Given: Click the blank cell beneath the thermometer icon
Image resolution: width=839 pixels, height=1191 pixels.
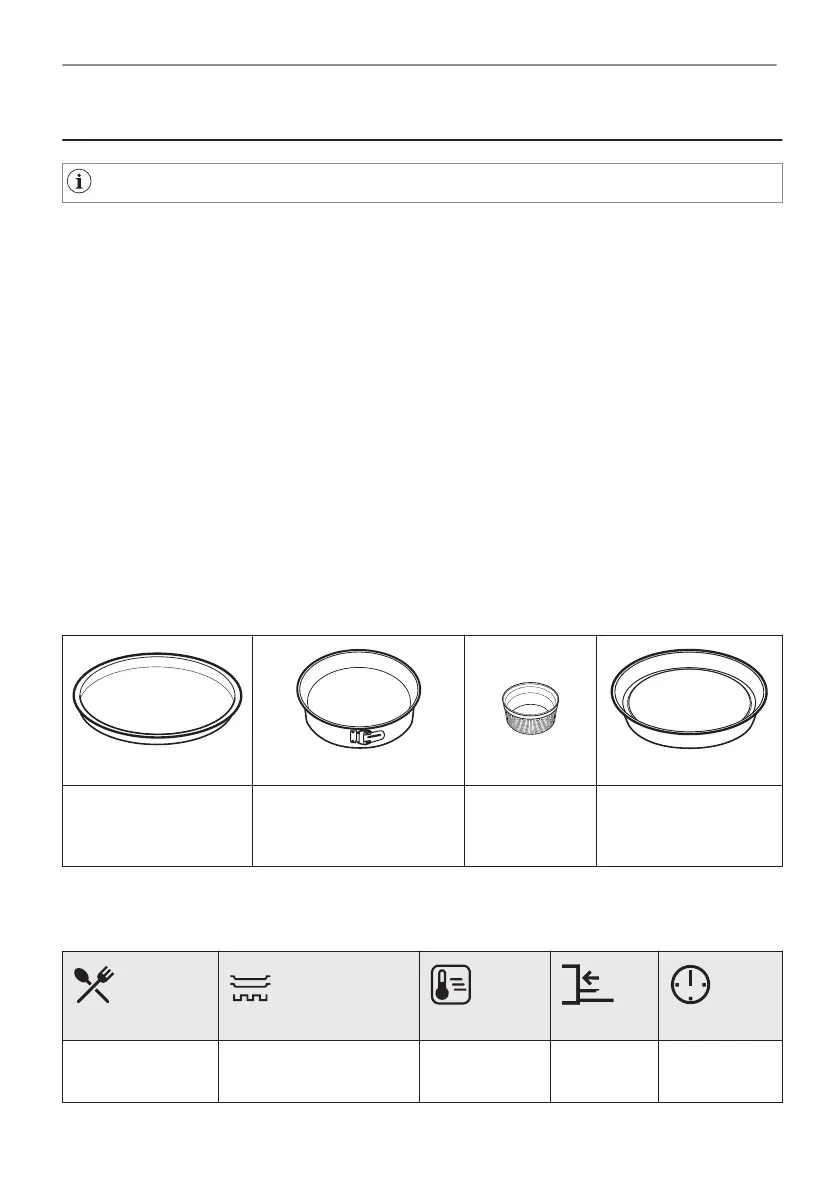Looking at the screenshot, I should [485, 1071].
